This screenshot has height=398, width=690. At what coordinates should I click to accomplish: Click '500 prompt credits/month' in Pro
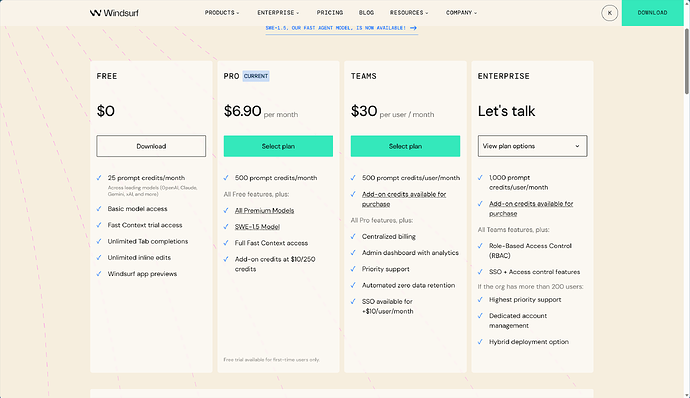(x=276, y=178)
